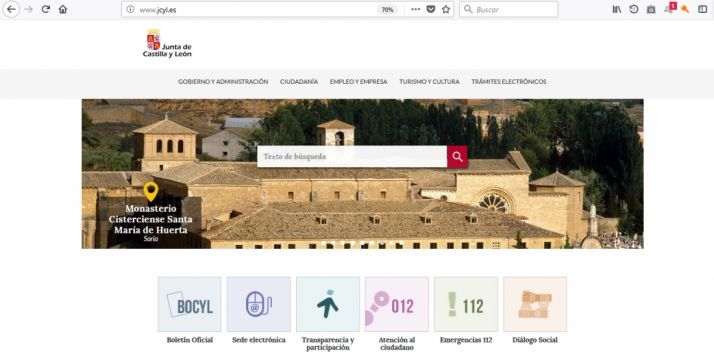Reset the 70% zoom level indicator

click(x=387, y=10)
